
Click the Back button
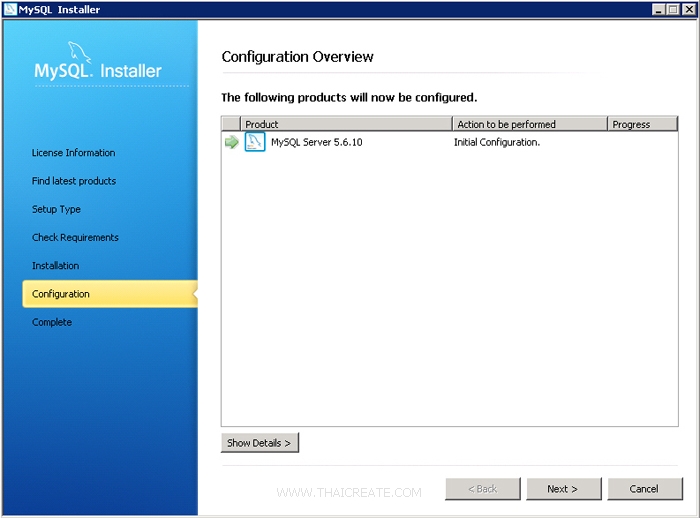click(483, 489)
